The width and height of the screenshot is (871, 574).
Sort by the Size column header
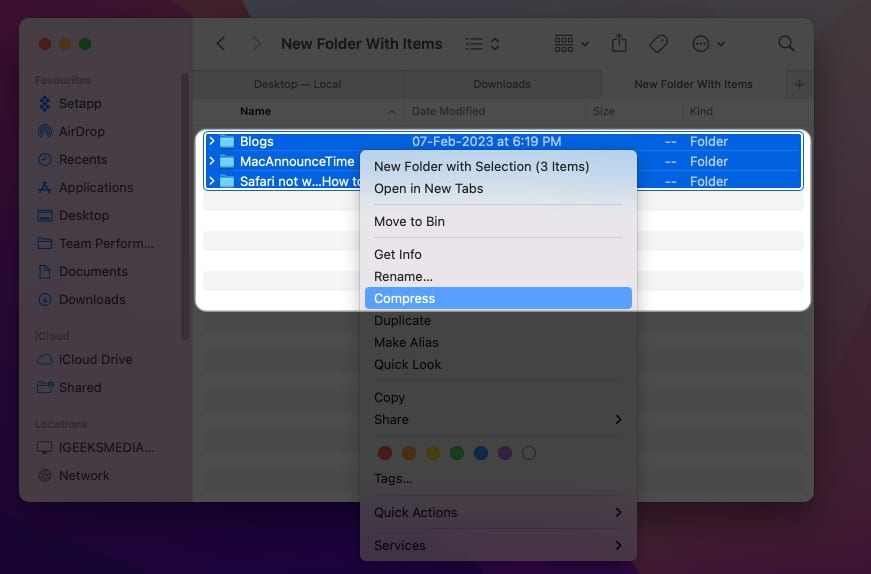pyautogui.click(x=603, y=111)
